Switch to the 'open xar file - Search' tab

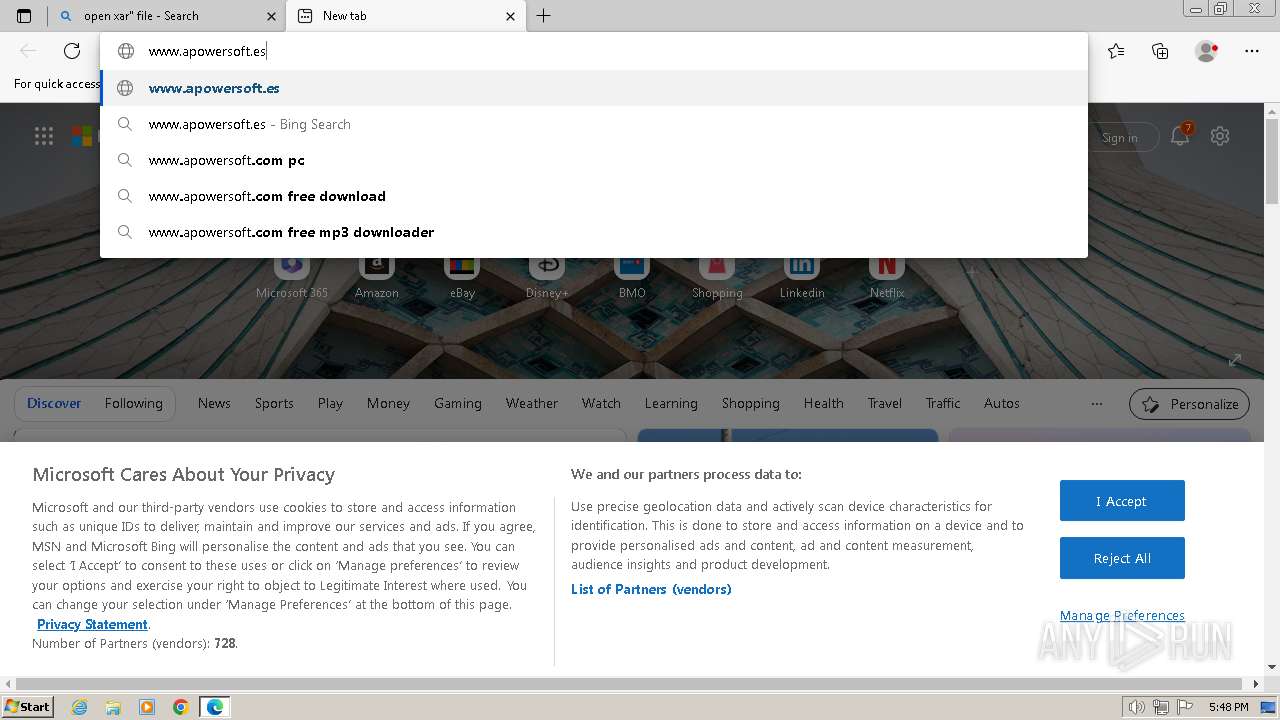pyautogui.click(x=166, y=16)
